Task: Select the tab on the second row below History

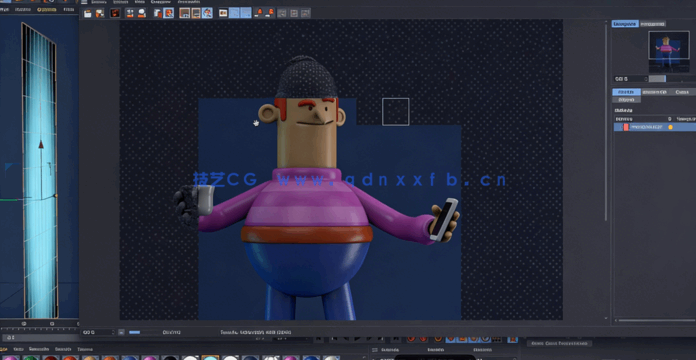Action: (x=626, y=100)
